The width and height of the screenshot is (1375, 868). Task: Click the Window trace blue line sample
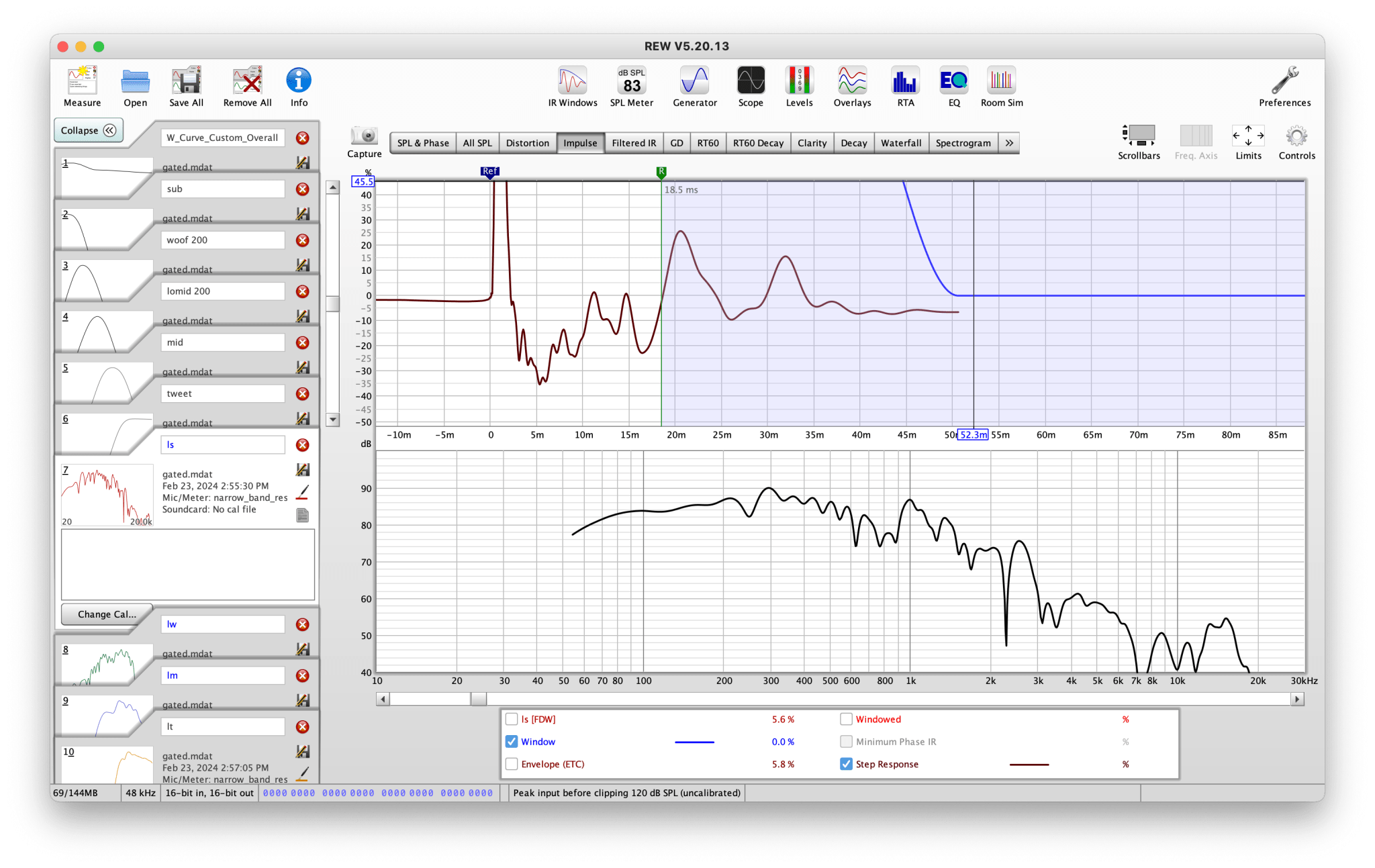[x=694, y=742]
